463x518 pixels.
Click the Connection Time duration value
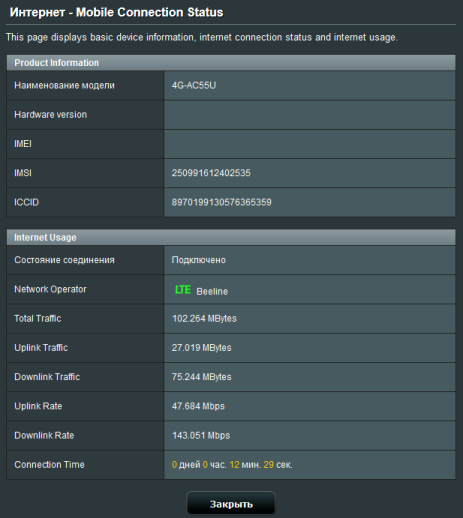232,465
